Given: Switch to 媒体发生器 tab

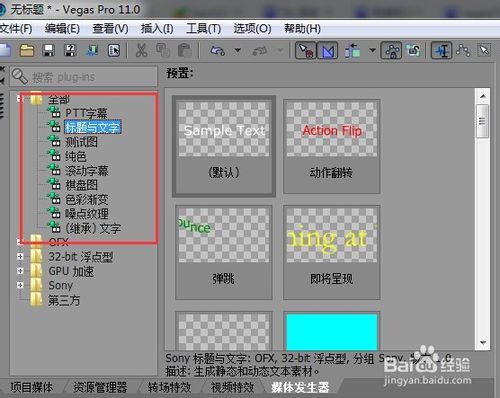Looking at the screenshot, I should click(300, 387).
